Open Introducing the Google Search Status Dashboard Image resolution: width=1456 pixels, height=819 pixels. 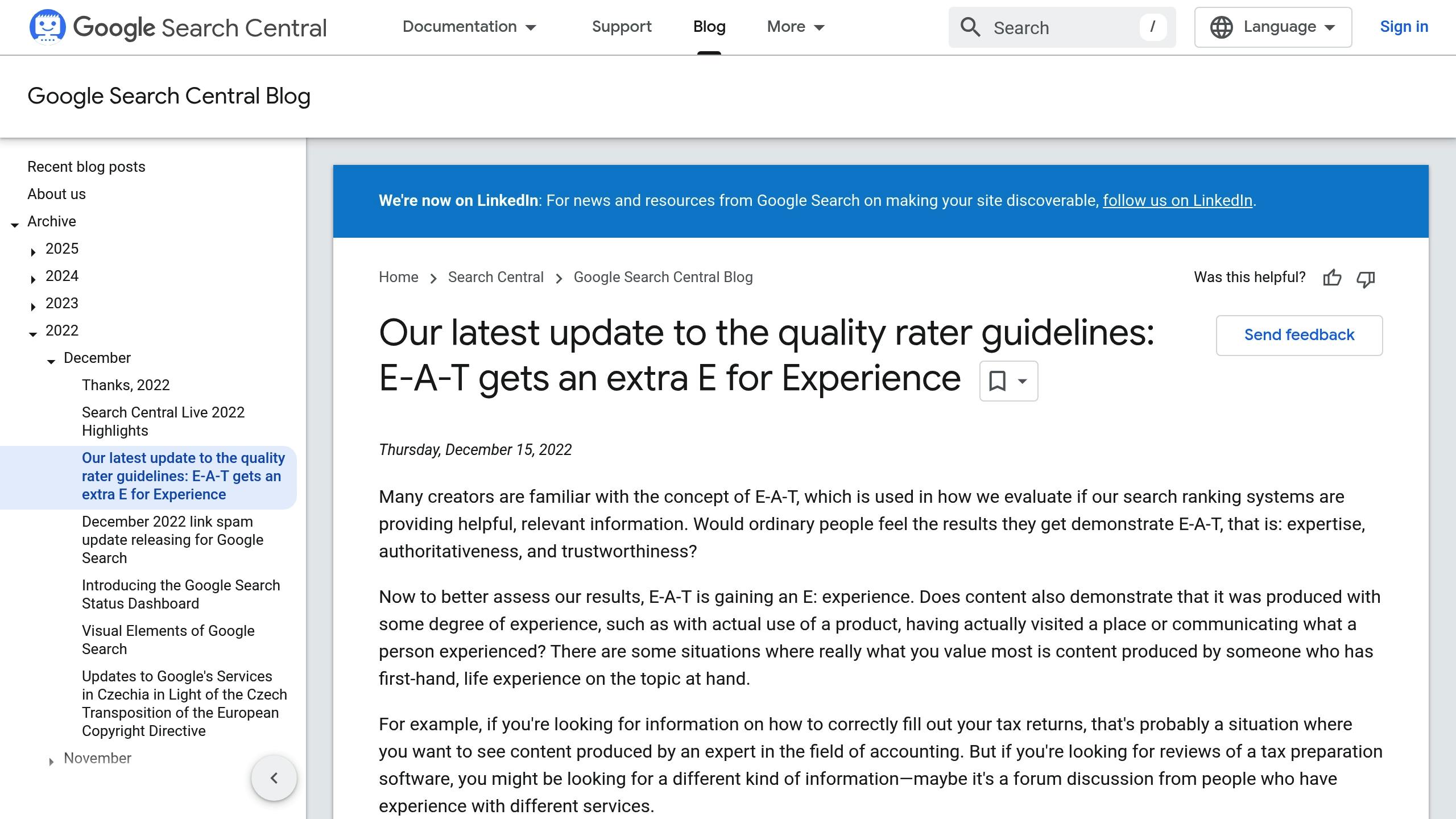point(181,594)
